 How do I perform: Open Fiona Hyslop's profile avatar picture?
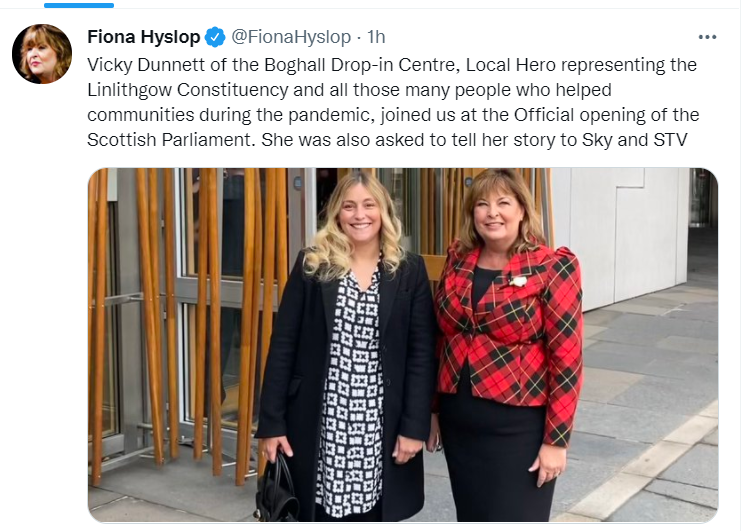(42, 54)
